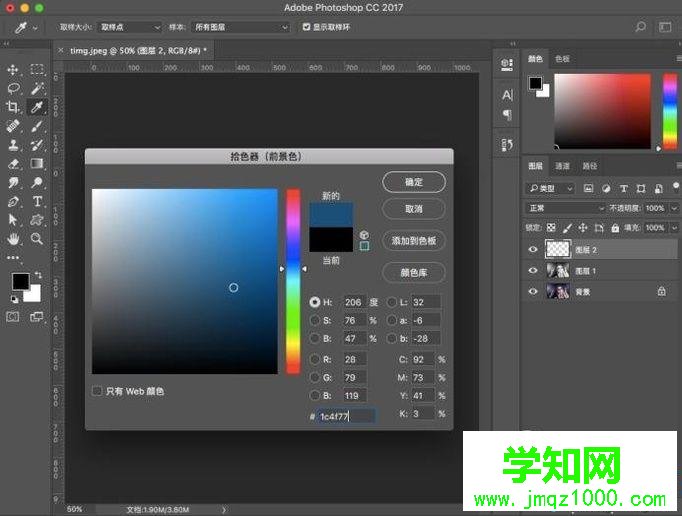The image size is (682, 516).
Task: Change the screen mode
Action: click(37, 316)
